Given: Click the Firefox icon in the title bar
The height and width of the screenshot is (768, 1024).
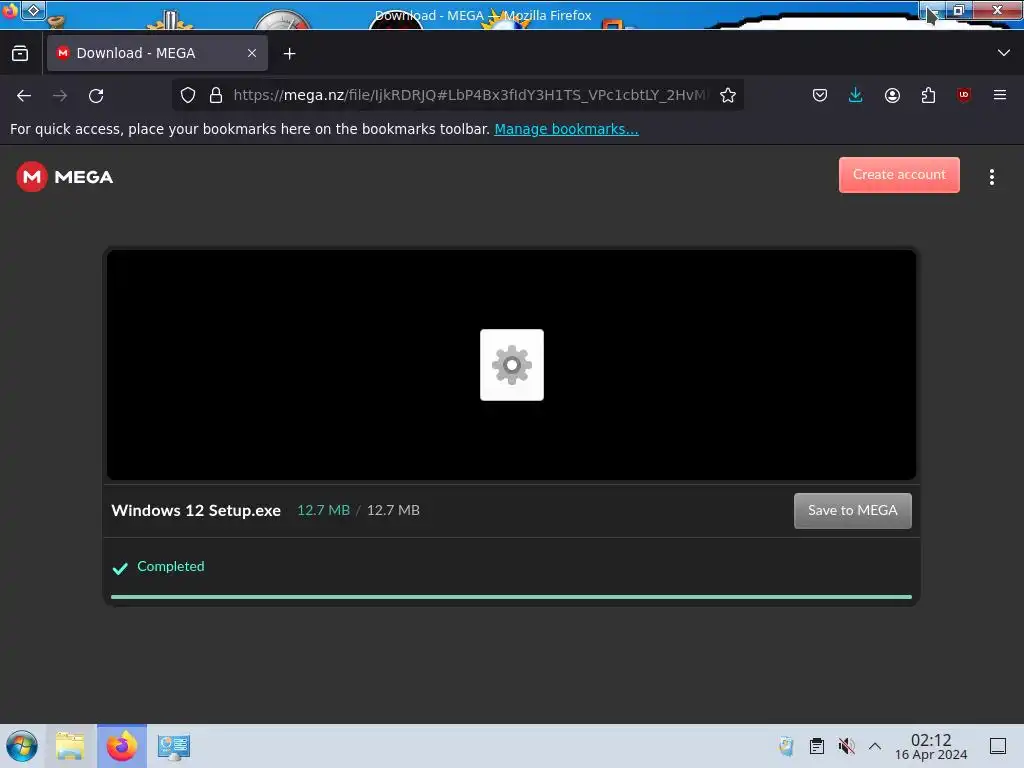Looking at the screenshot, I should point(10,10).
